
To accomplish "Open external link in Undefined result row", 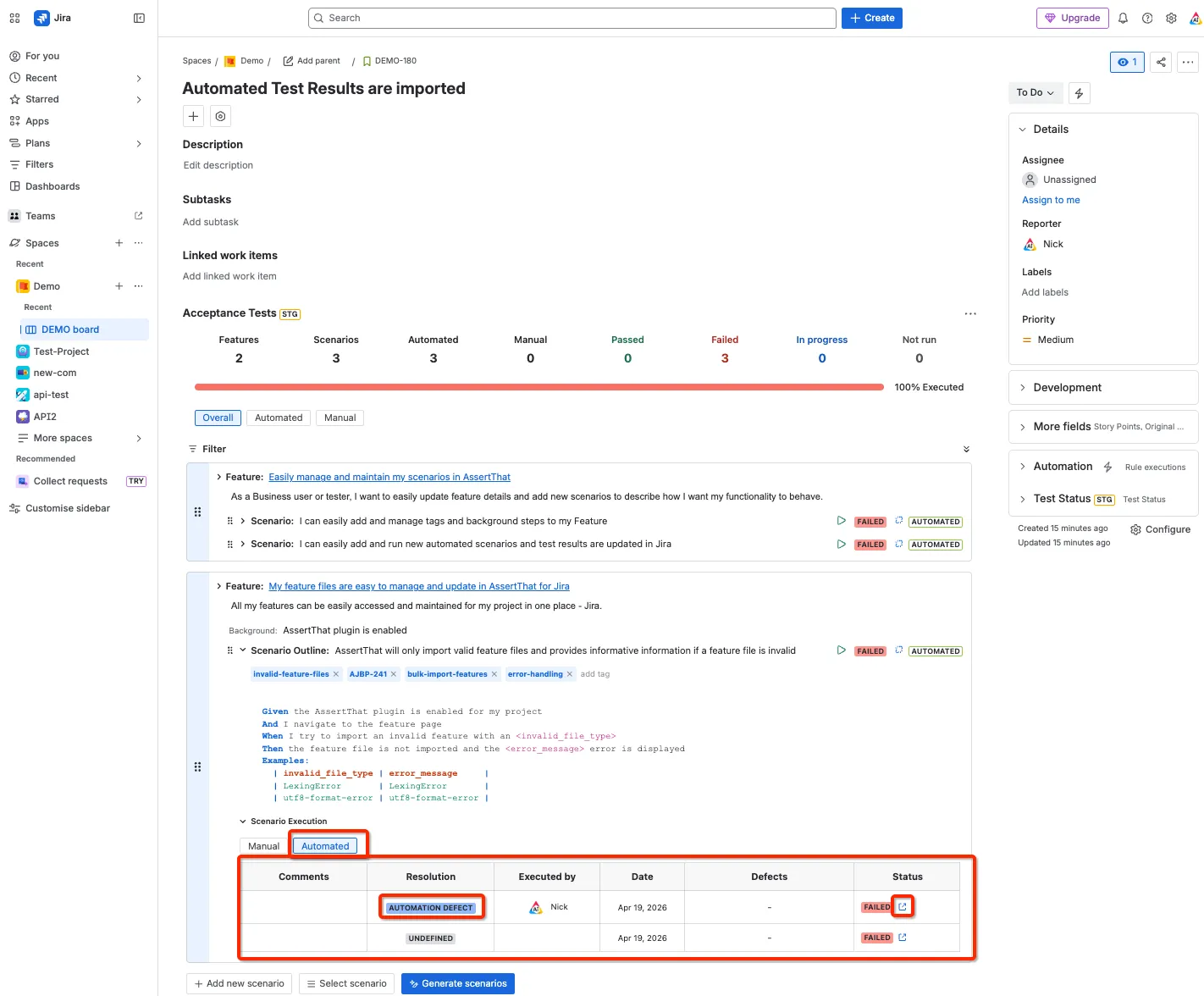I will pyautogui.click(x=903, y=938).
